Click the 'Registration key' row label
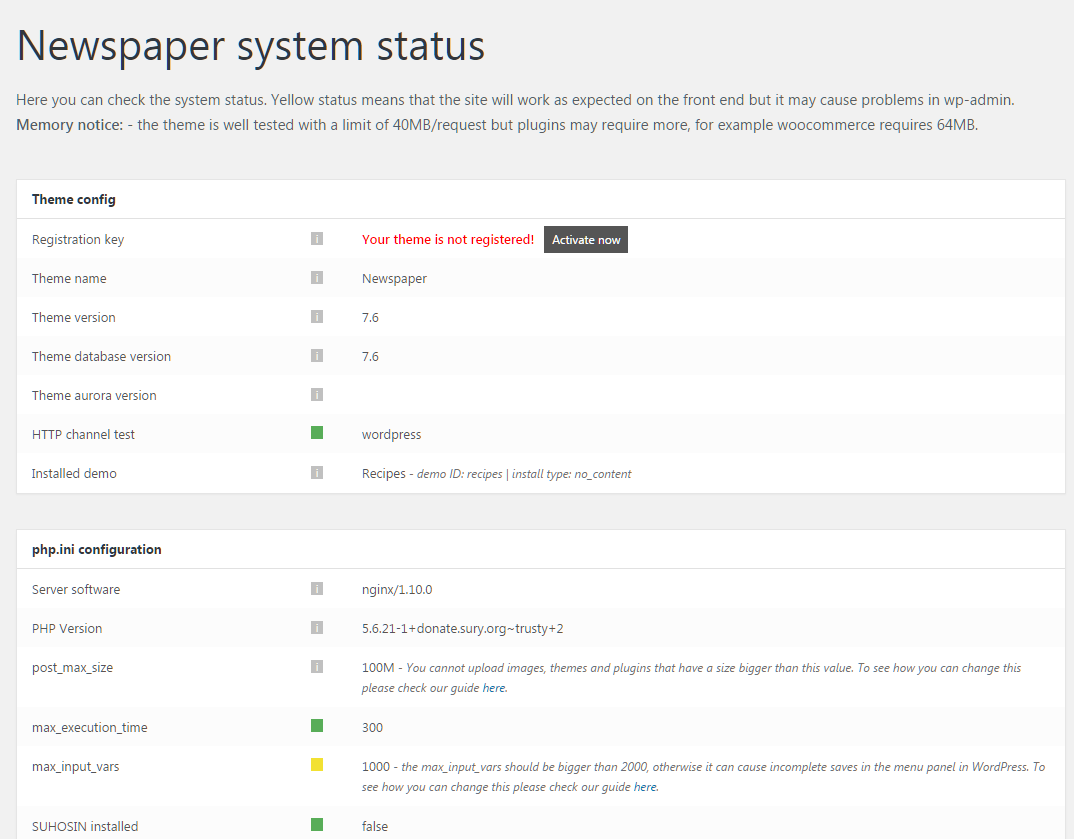 point(77,240)
